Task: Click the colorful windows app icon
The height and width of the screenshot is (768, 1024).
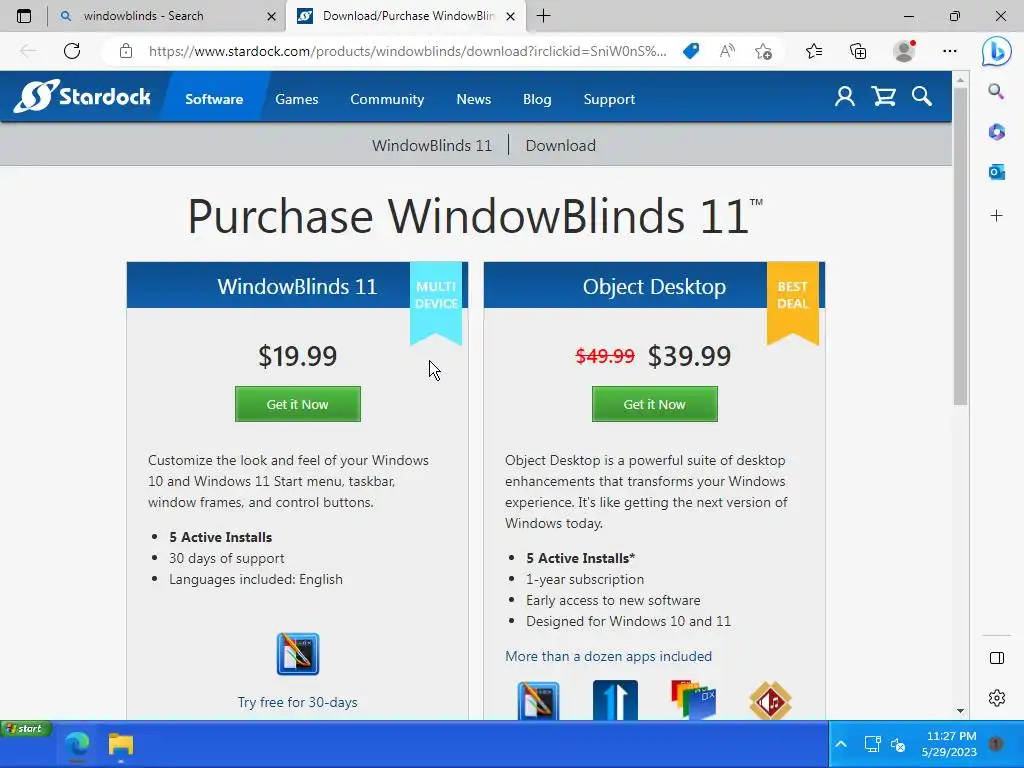Action: tap(694, 700)
